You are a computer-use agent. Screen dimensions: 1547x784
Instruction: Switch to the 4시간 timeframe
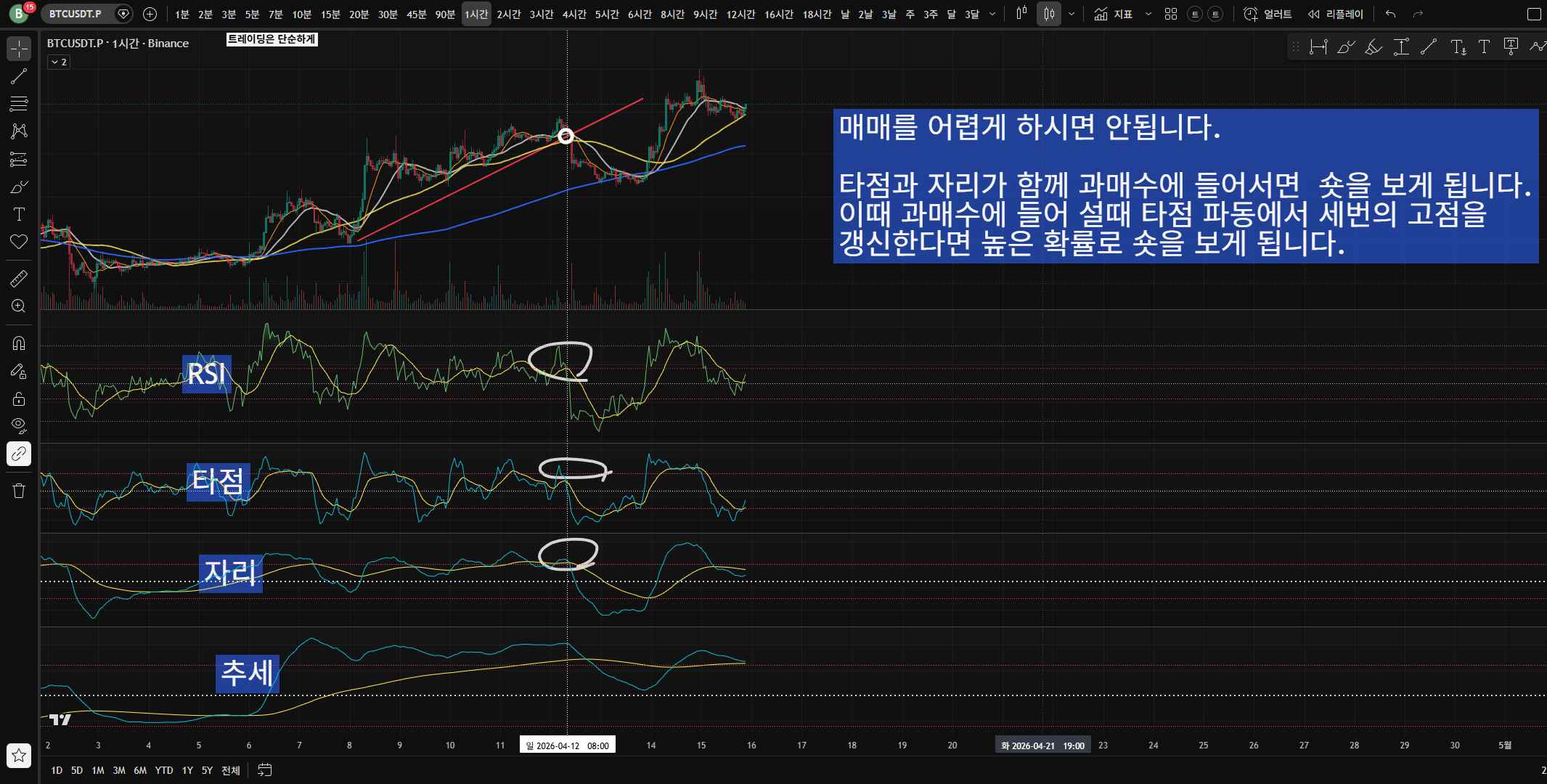point(574,13)
